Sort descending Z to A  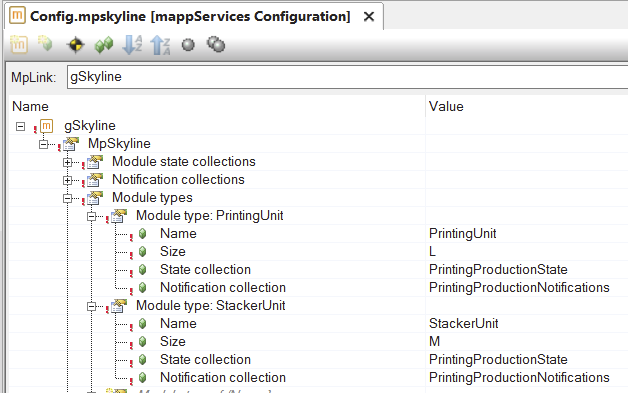coord(160,45)
